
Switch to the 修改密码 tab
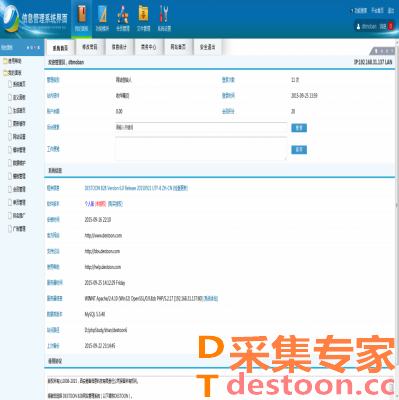90,47
